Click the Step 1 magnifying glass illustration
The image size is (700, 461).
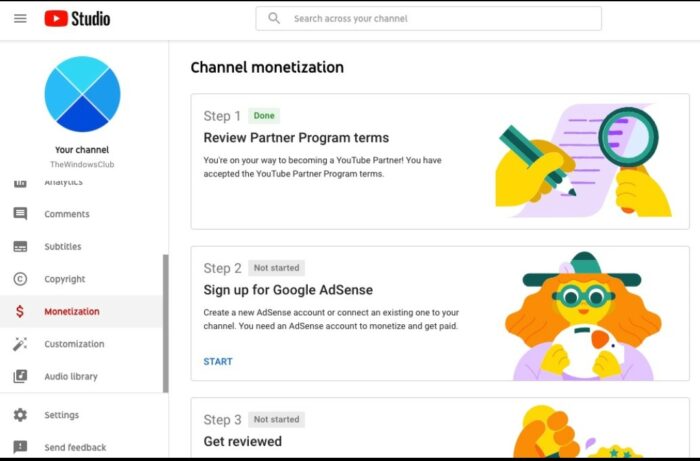(x=628, y=139)
